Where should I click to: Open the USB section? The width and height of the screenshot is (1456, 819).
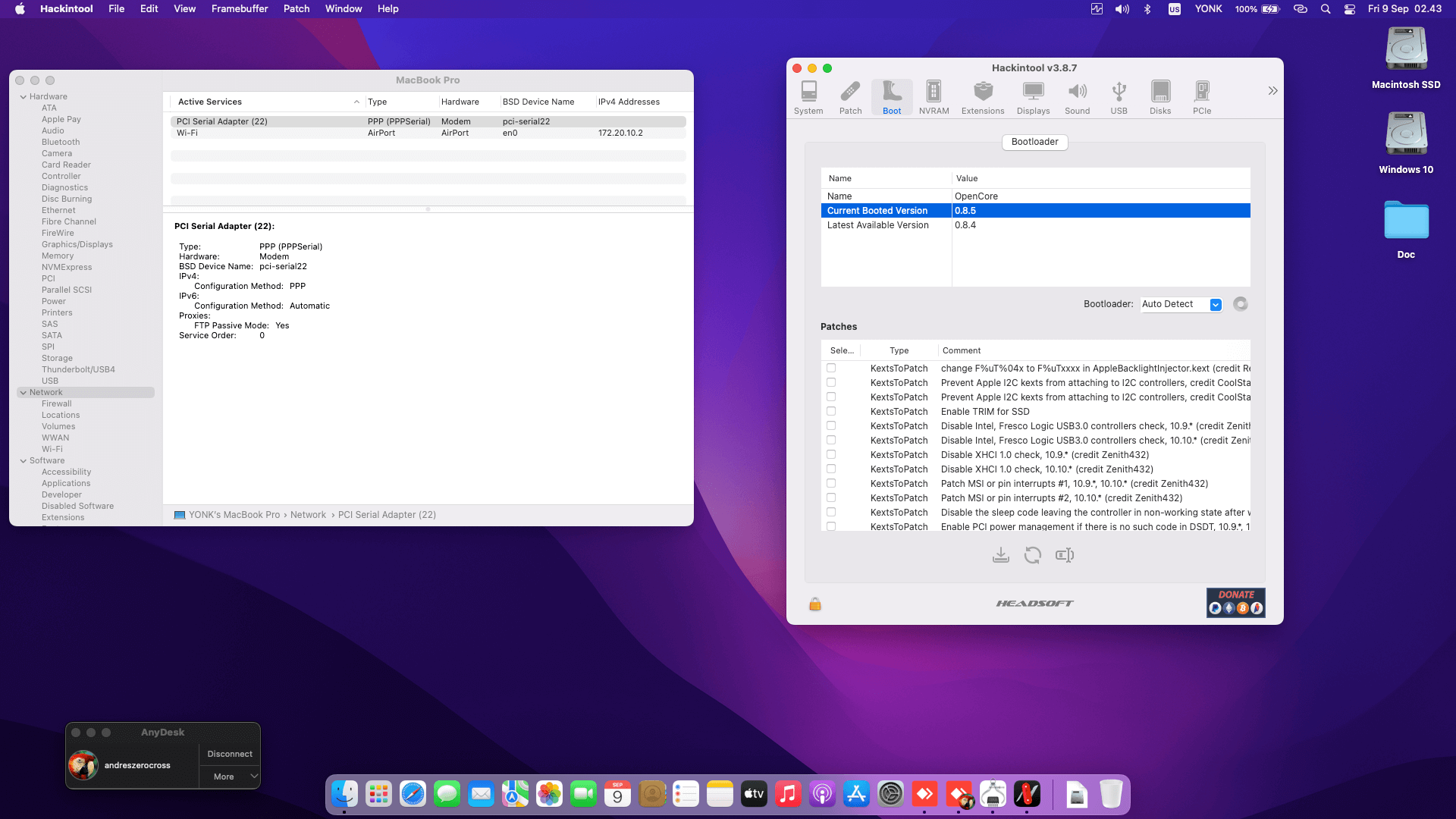point(1119,98)
